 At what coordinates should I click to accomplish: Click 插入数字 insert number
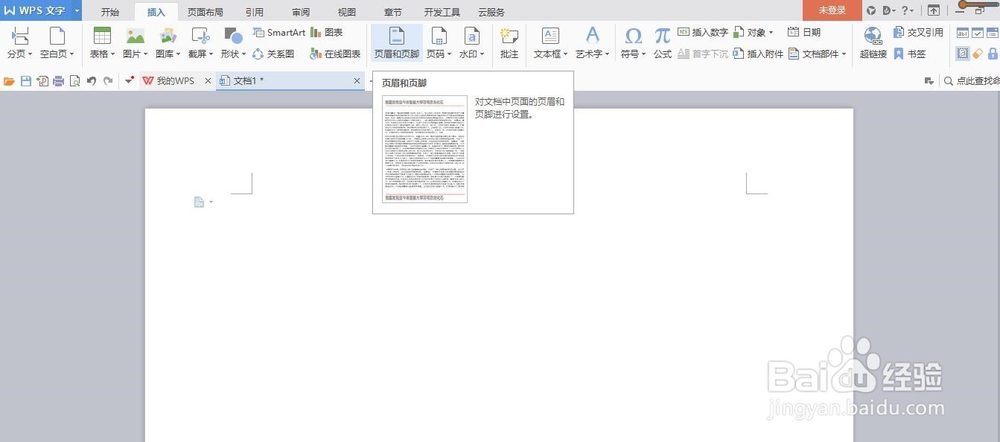pyautogui.click(x=702, y=32)
